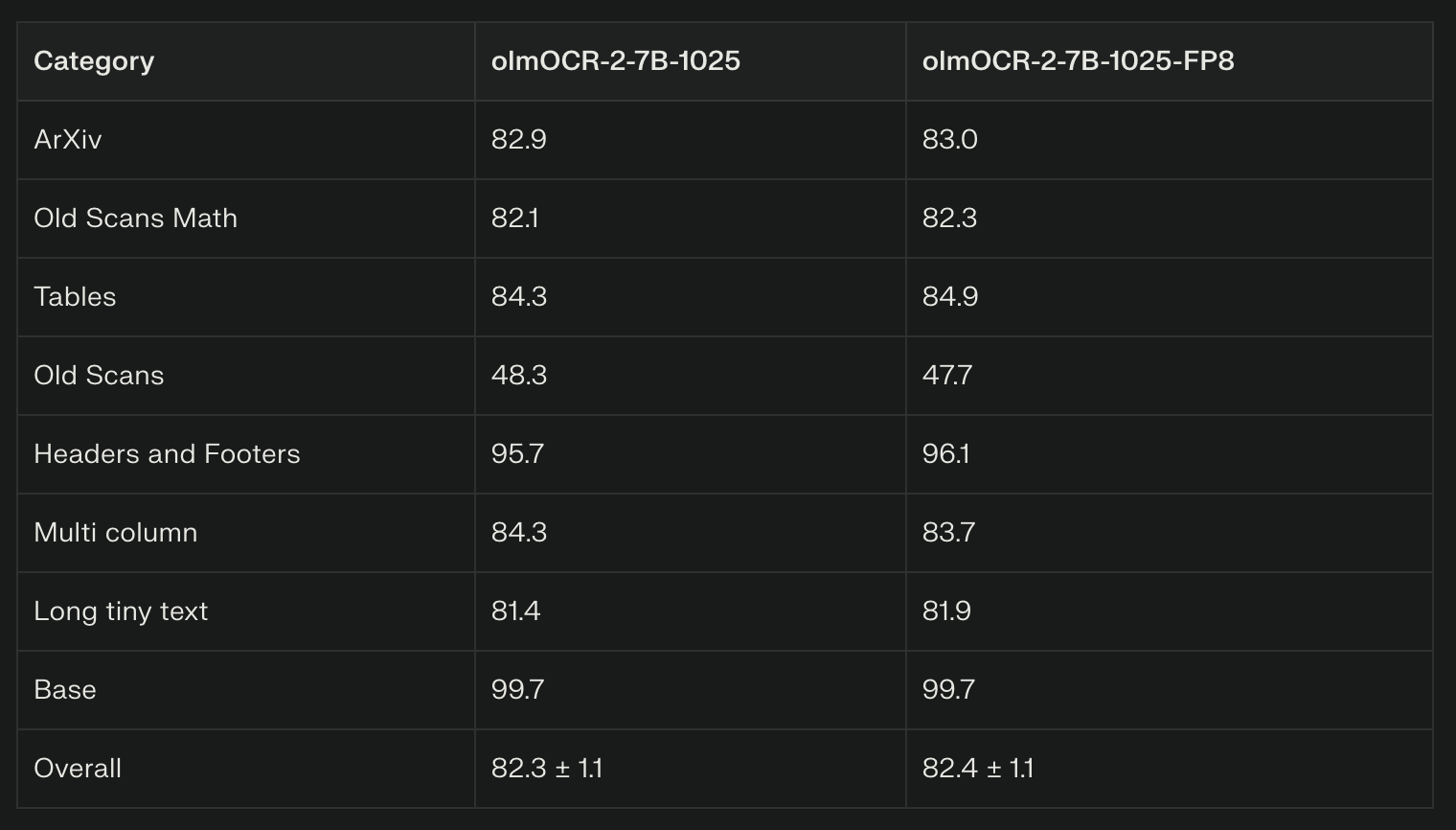Click the Category column header

[94, 61]
